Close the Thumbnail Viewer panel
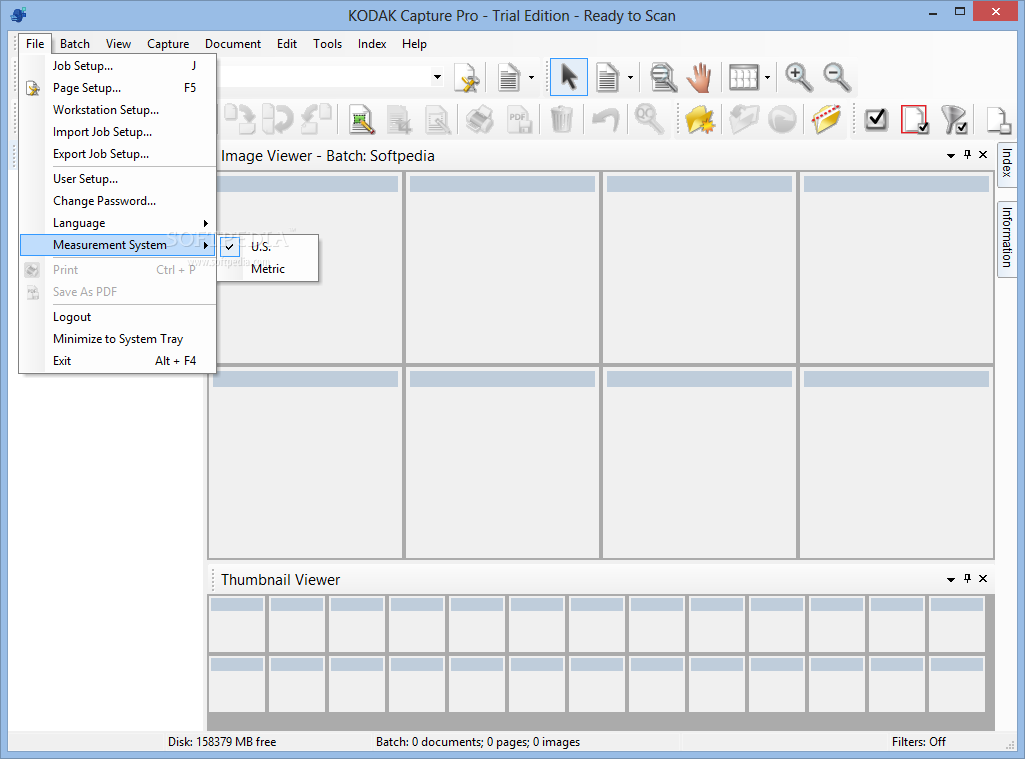1025x759 pixels. tap(983, 579)
